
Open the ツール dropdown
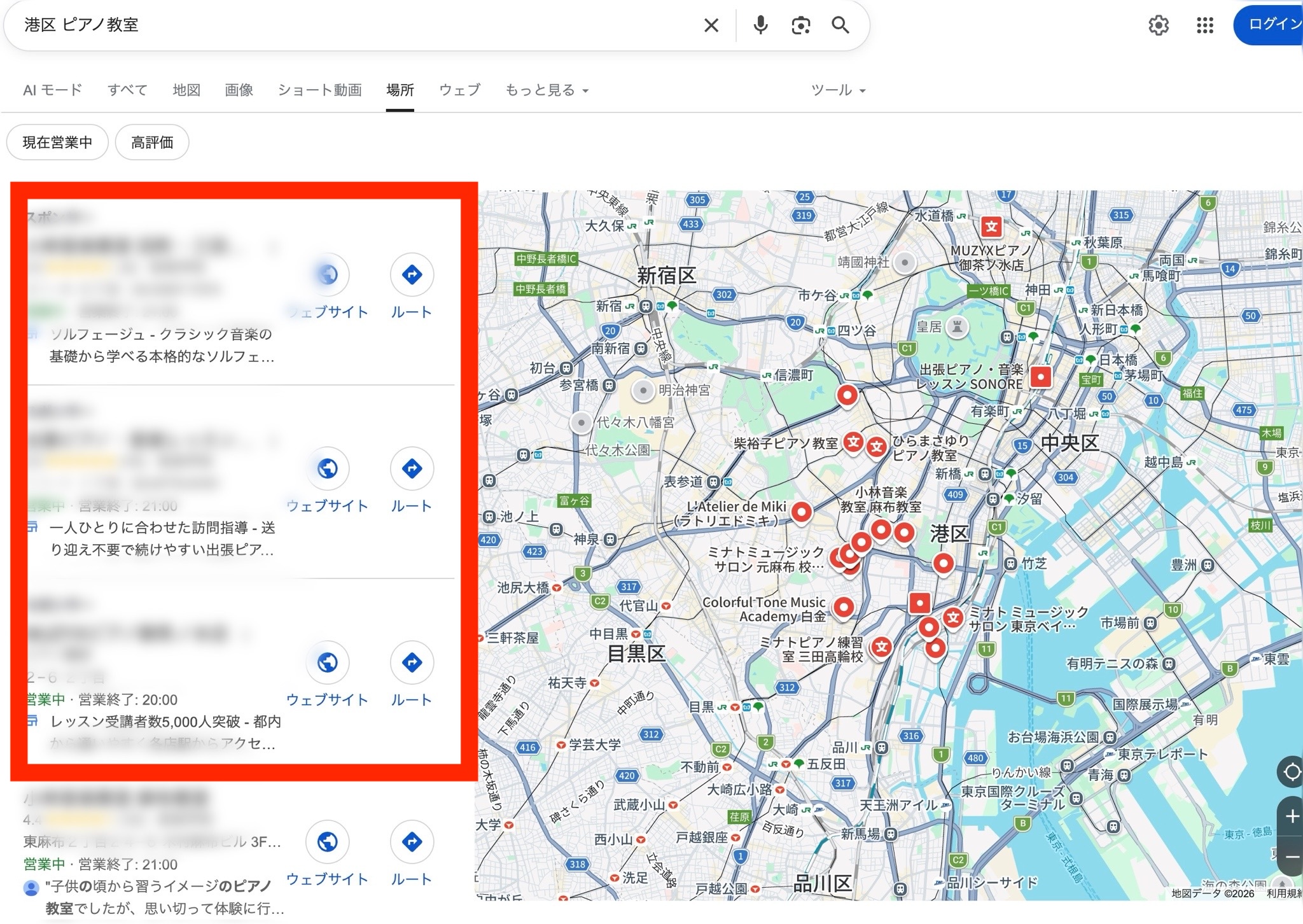point(839,90)
